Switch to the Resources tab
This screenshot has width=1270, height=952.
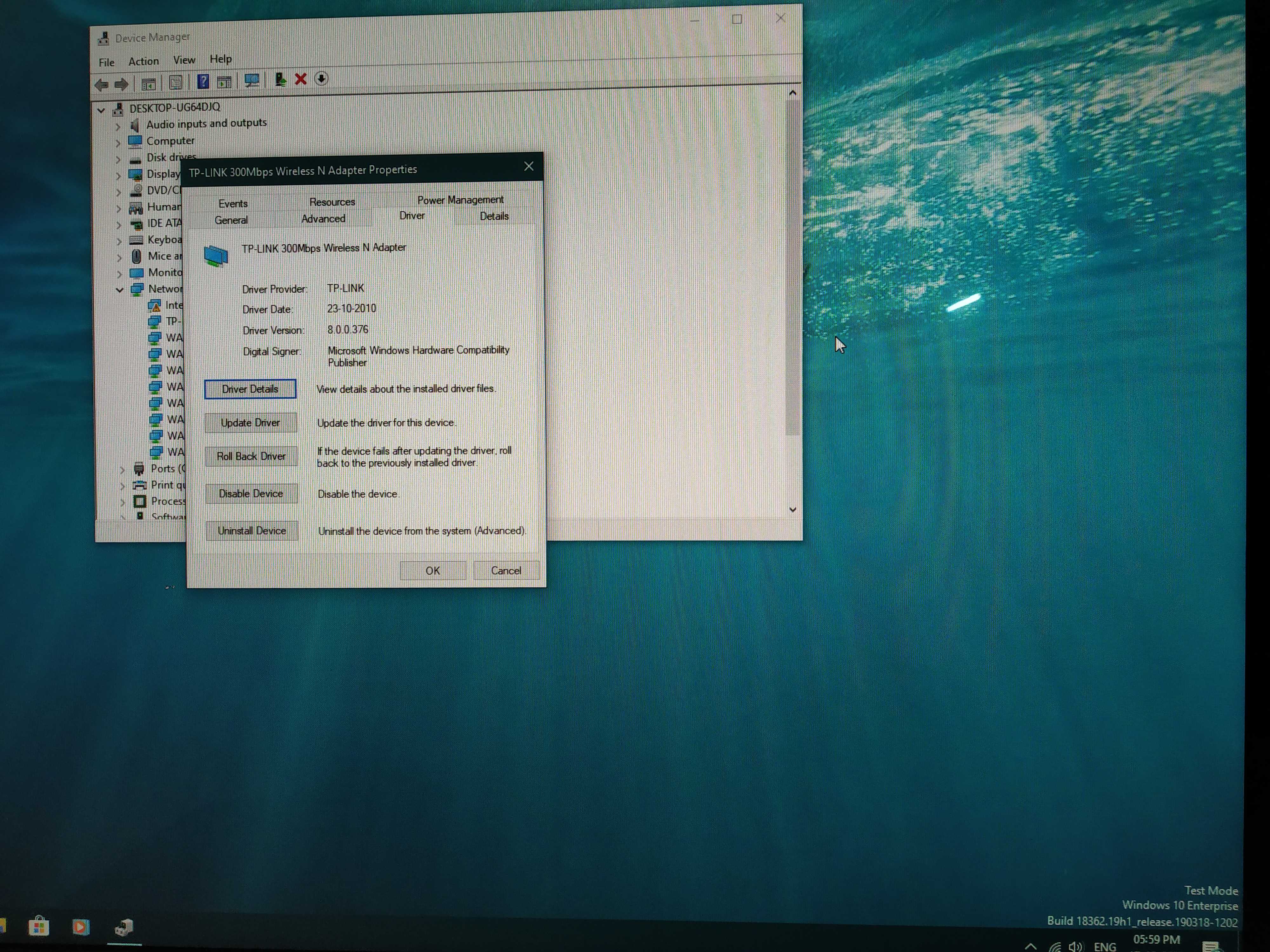(332, 202)
